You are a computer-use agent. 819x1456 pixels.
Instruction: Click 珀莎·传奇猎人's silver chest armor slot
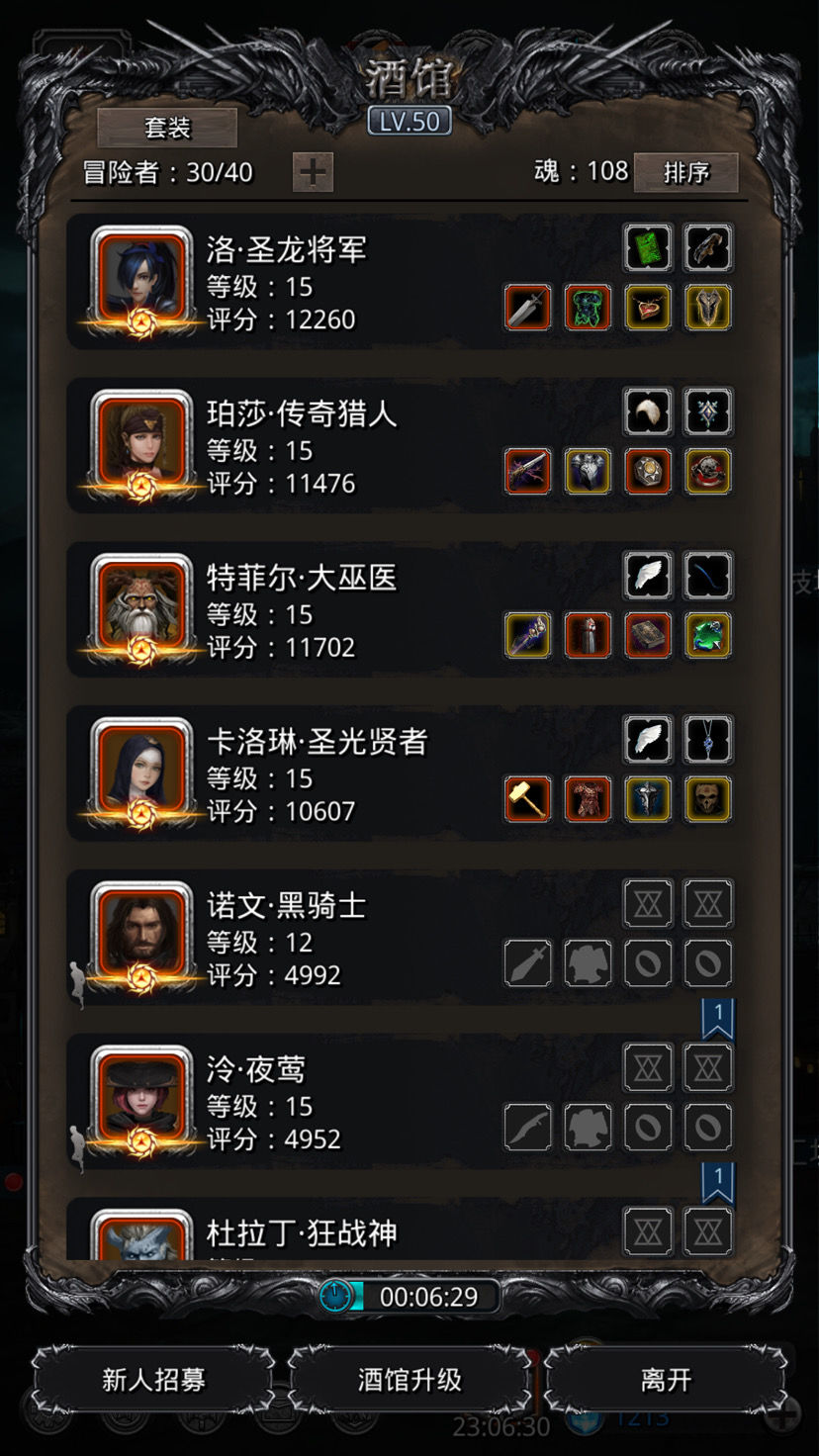[x=589, y=471]
